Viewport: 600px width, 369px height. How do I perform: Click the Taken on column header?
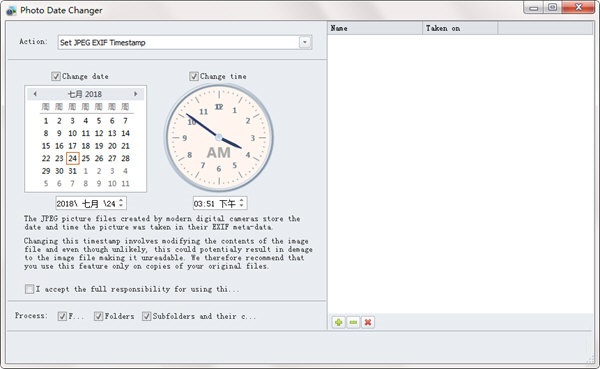coord(460,28)
